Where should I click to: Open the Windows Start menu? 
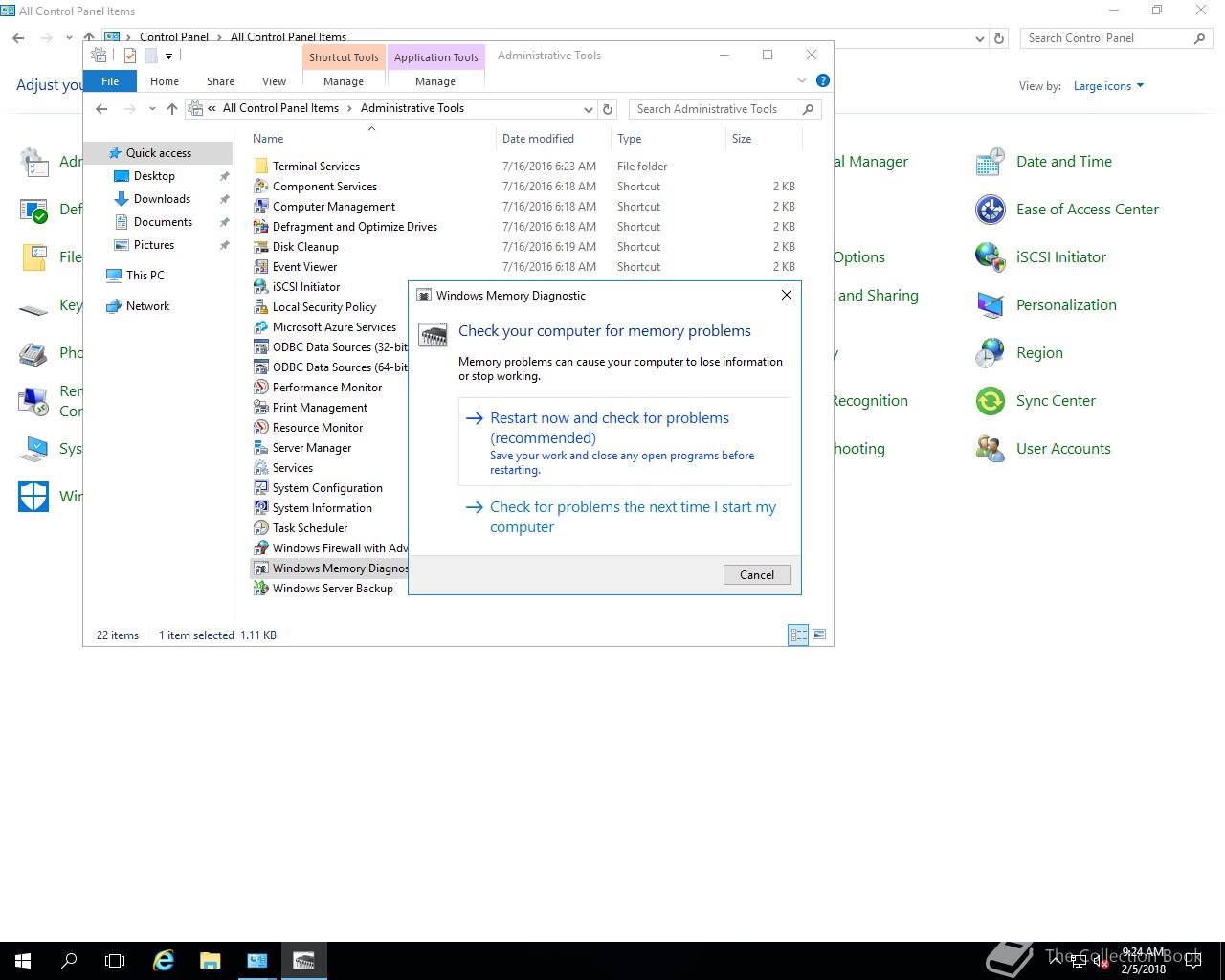23,961
